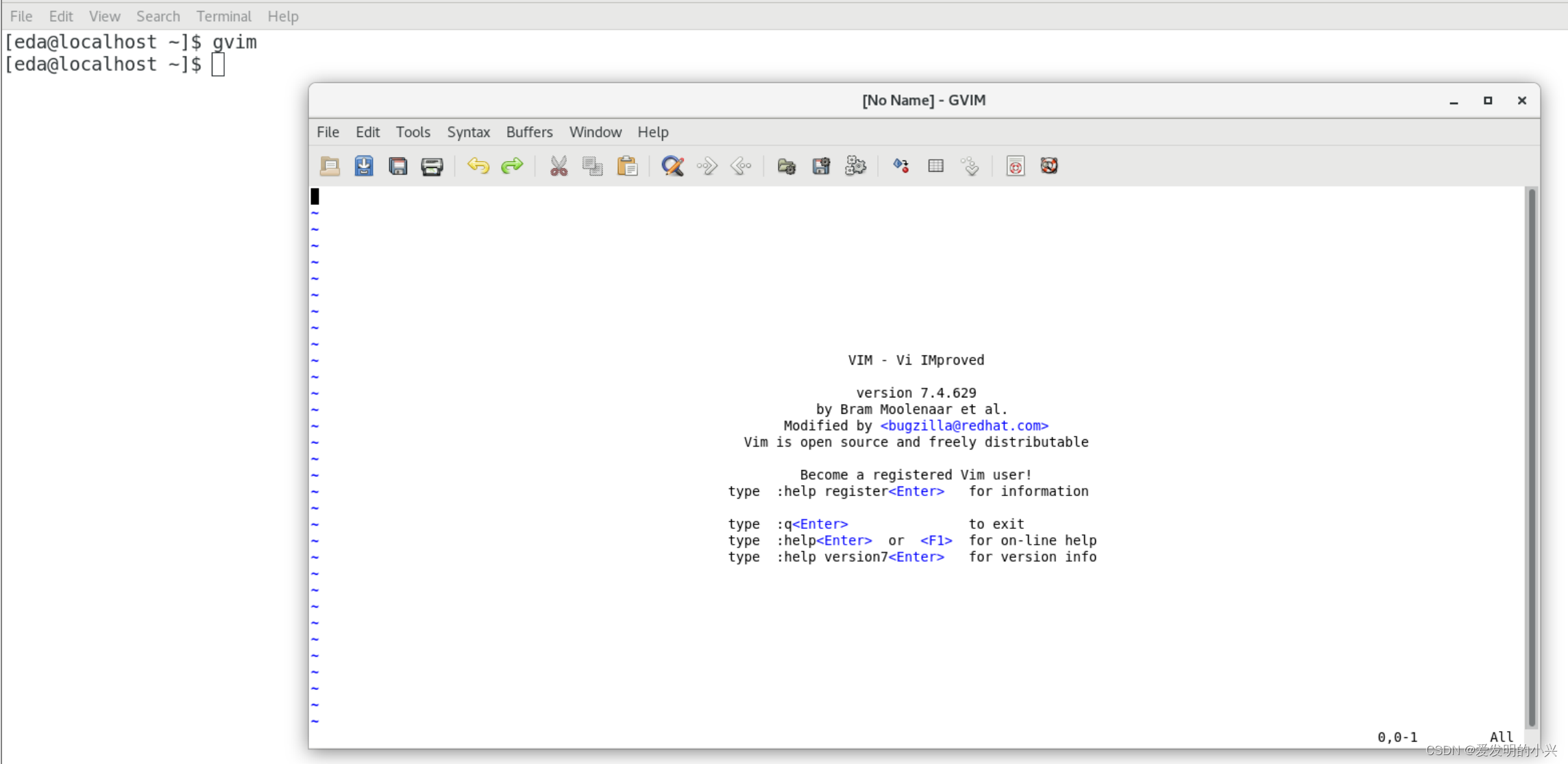Click the block cursor in GVIM editor
The height and width of the screenshot is (764, 1568).
(x=315, y=197)
